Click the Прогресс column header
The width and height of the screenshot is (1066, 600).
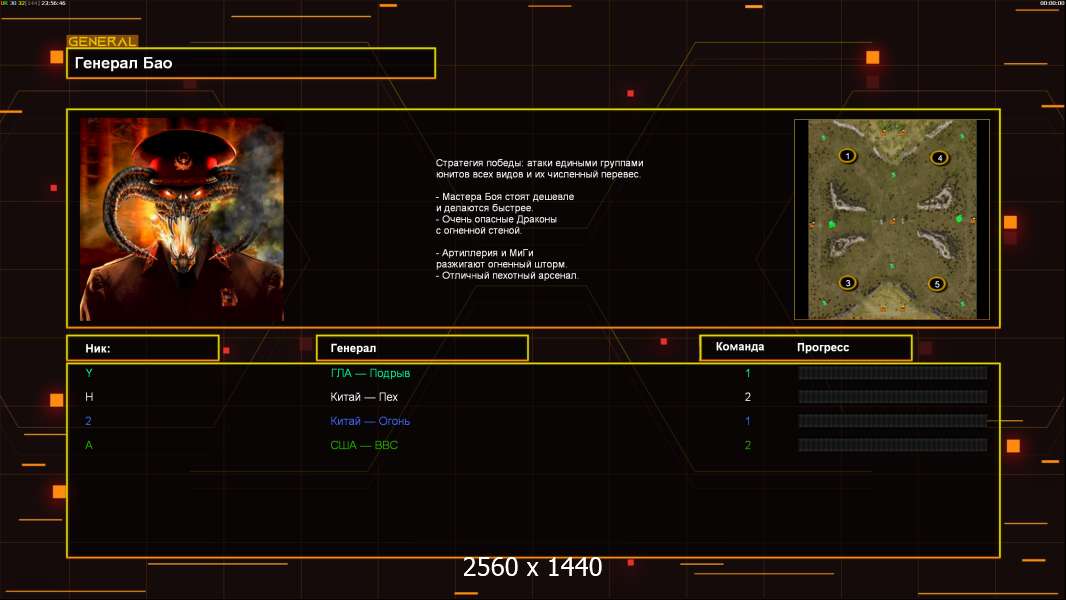[823, 347]
